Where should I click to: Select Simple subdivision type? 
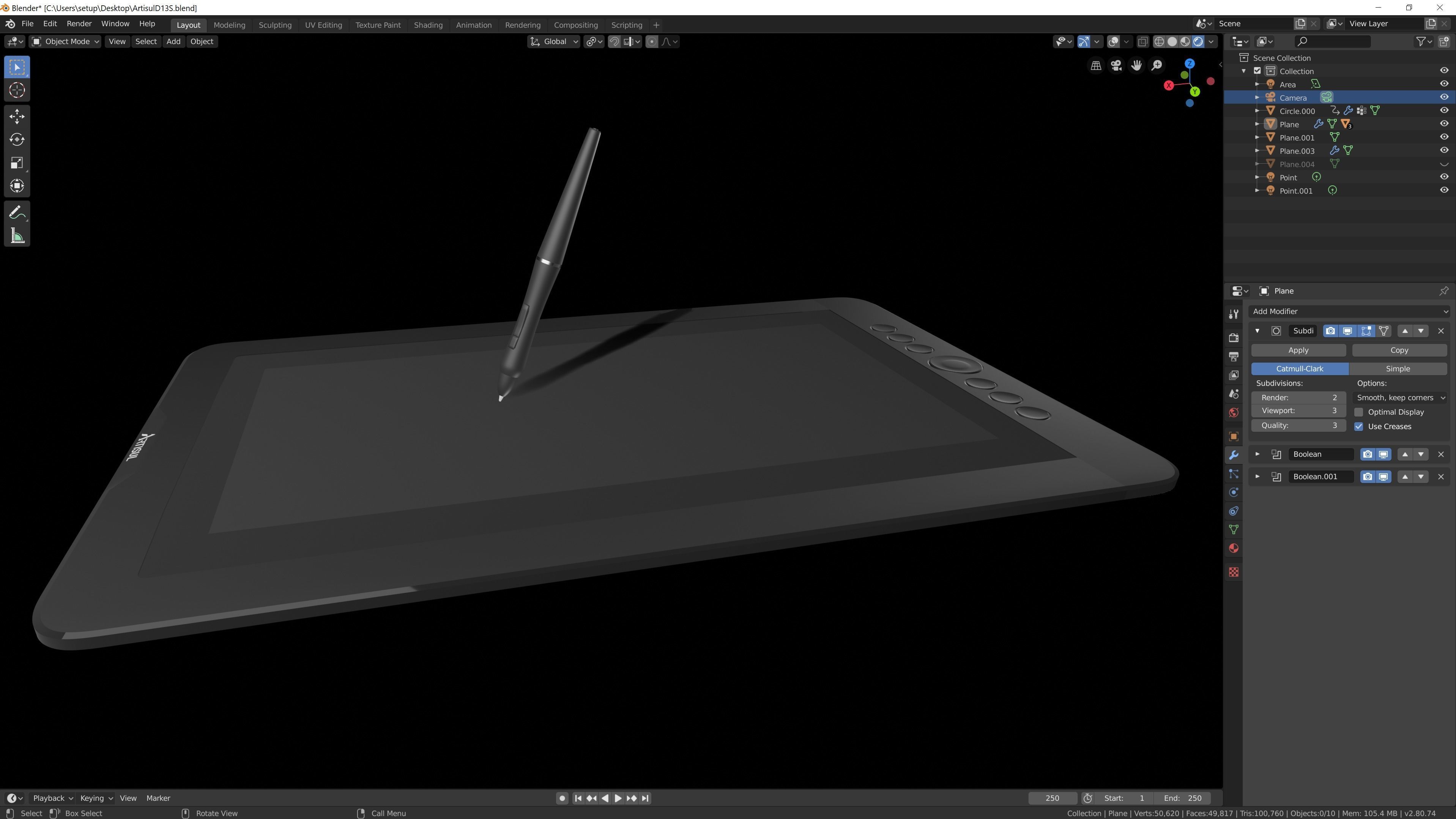pos(1398,369)
